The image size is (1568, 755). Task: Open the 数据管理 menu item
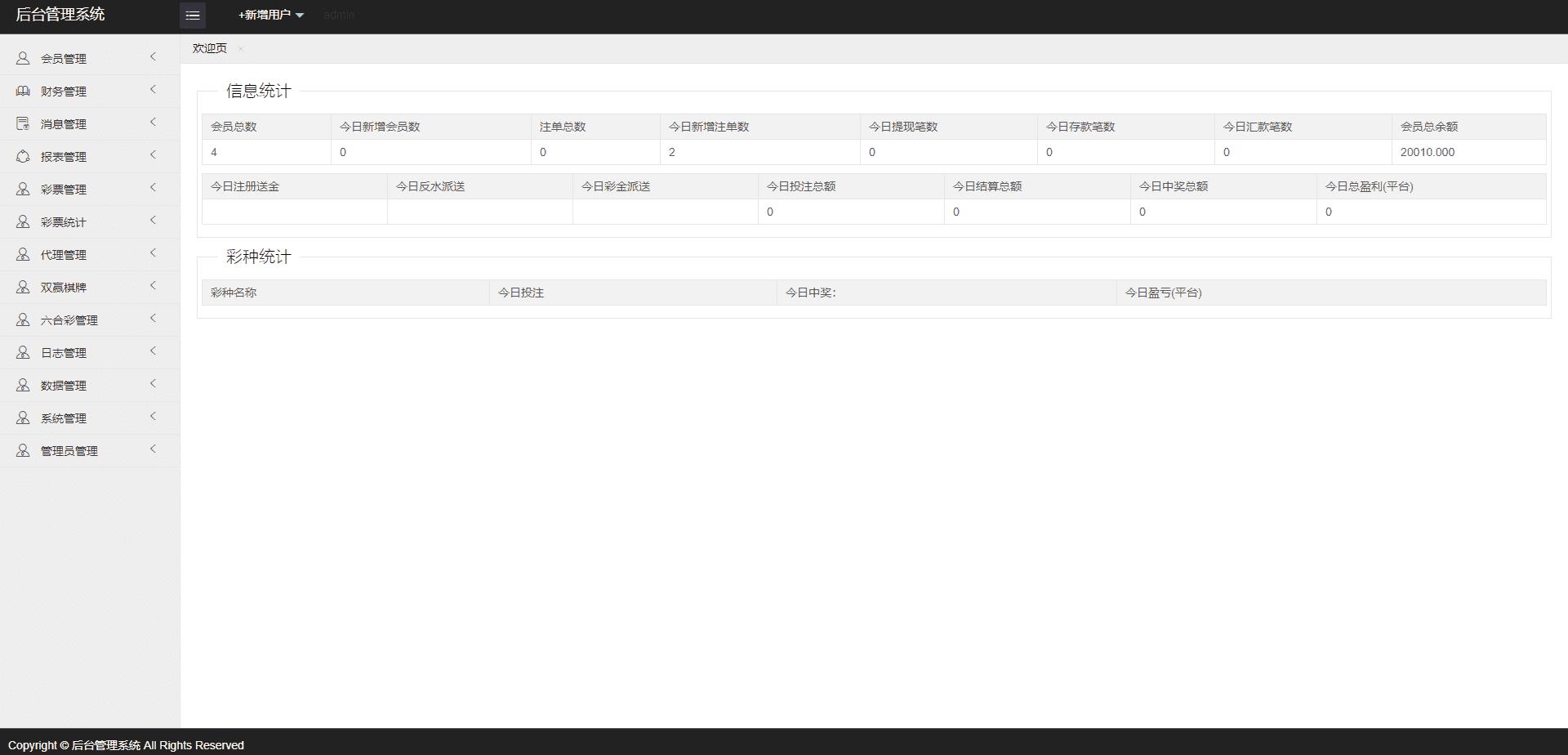point(64,386)
